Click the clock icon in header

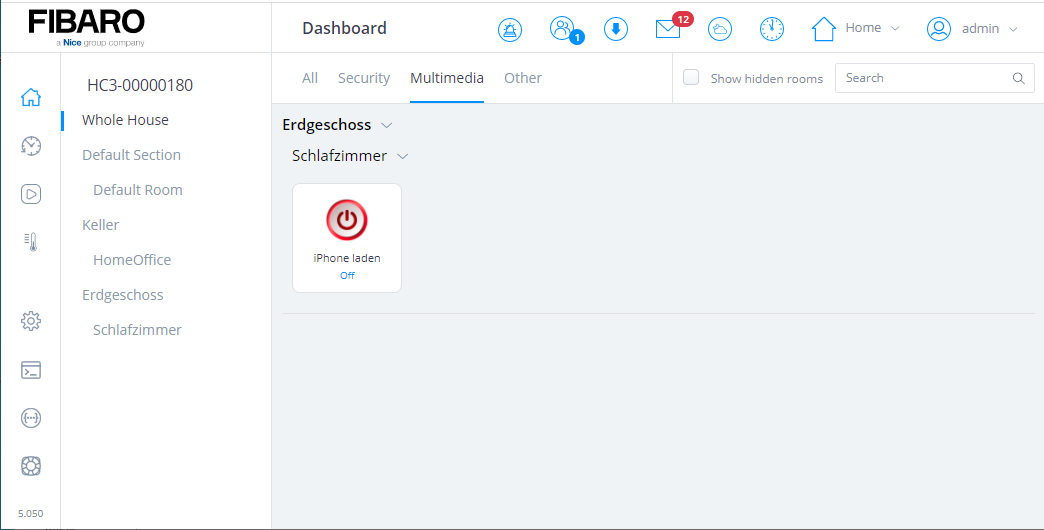[772, 29]
